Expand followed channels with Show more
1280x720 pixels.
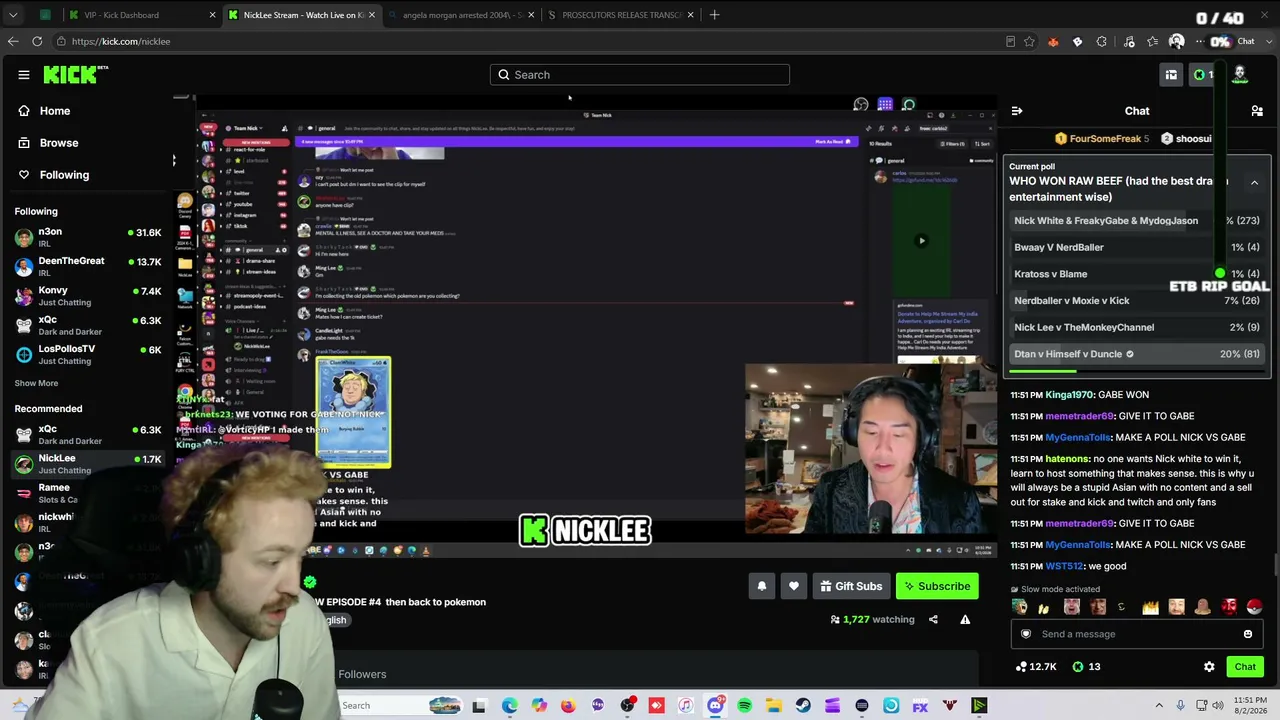pyautogui.click(x=36, y=383)
